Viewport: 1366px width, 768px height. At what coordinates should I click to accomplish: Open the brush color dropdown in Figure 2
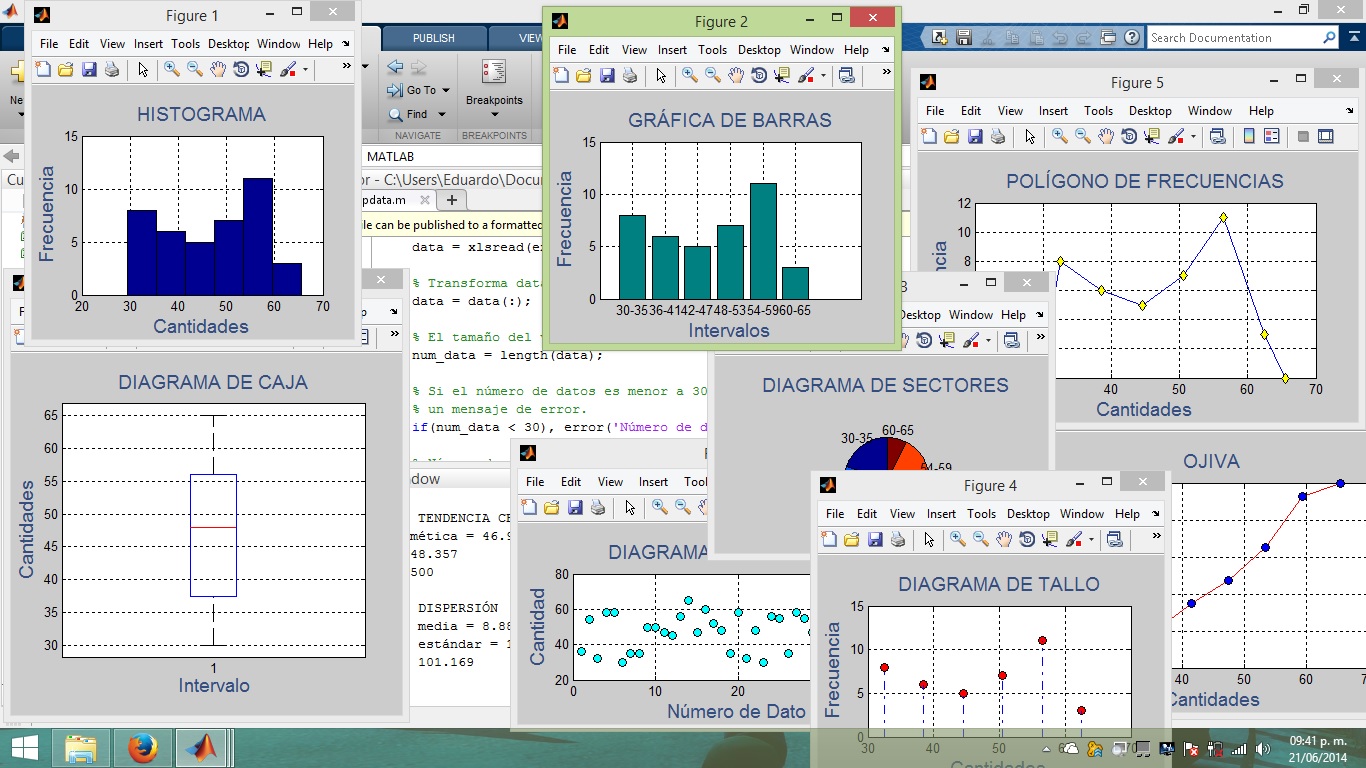click(823, 76)
